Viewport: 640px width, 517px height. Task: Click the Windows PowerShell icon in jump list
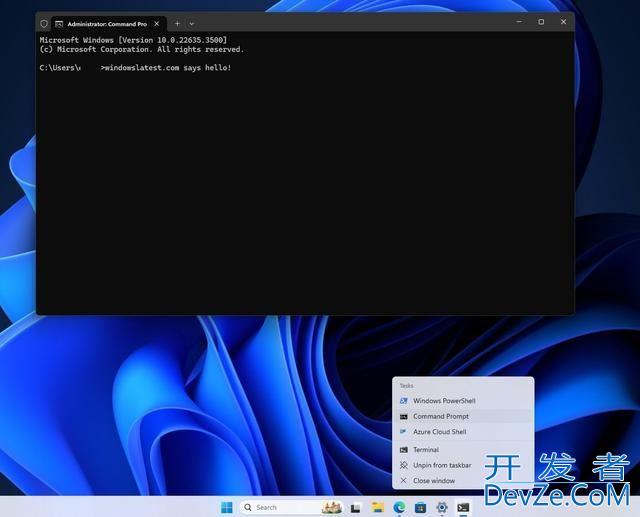coord(404,401)
